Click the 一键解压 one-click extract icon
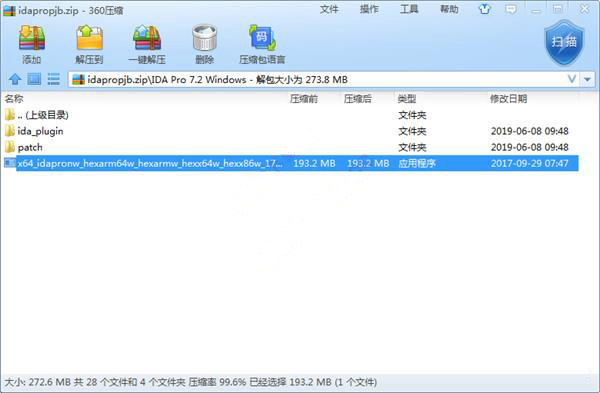600x393 pixels. (x=147, y=43)
